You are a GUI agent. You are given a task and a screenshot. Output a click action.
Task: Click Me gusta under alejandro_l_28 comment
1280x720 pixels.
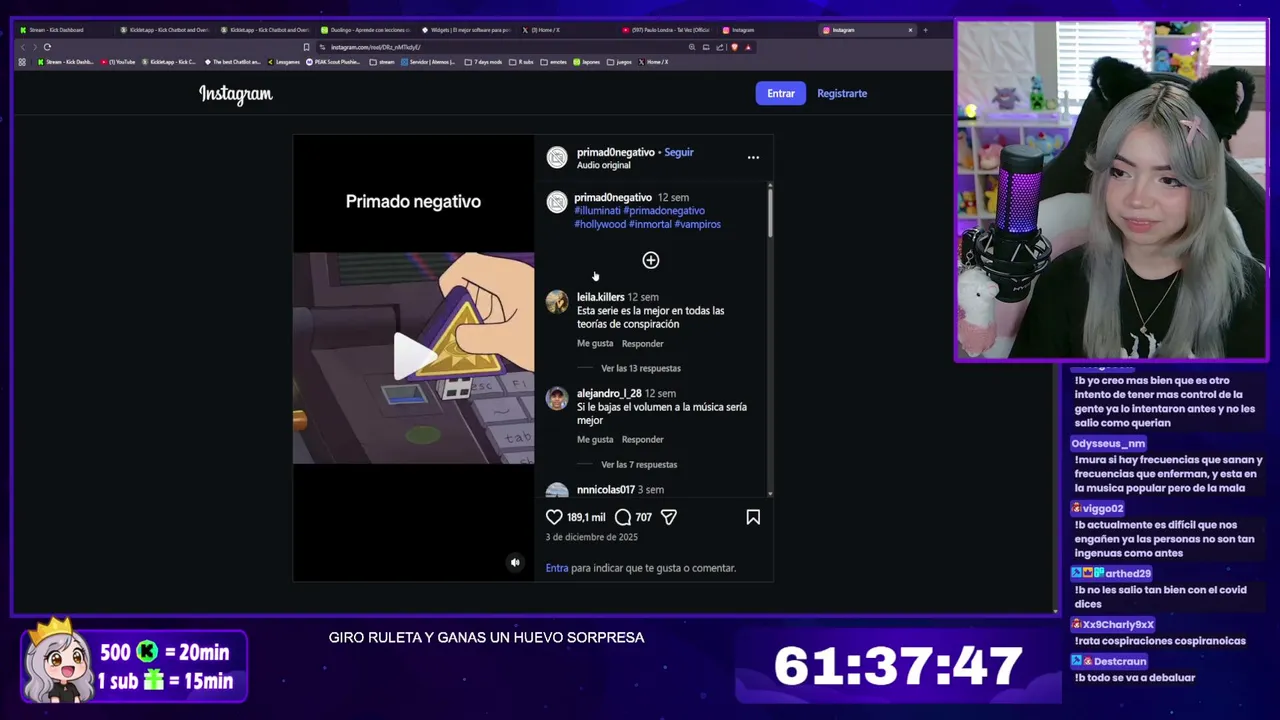coord(595,440)
